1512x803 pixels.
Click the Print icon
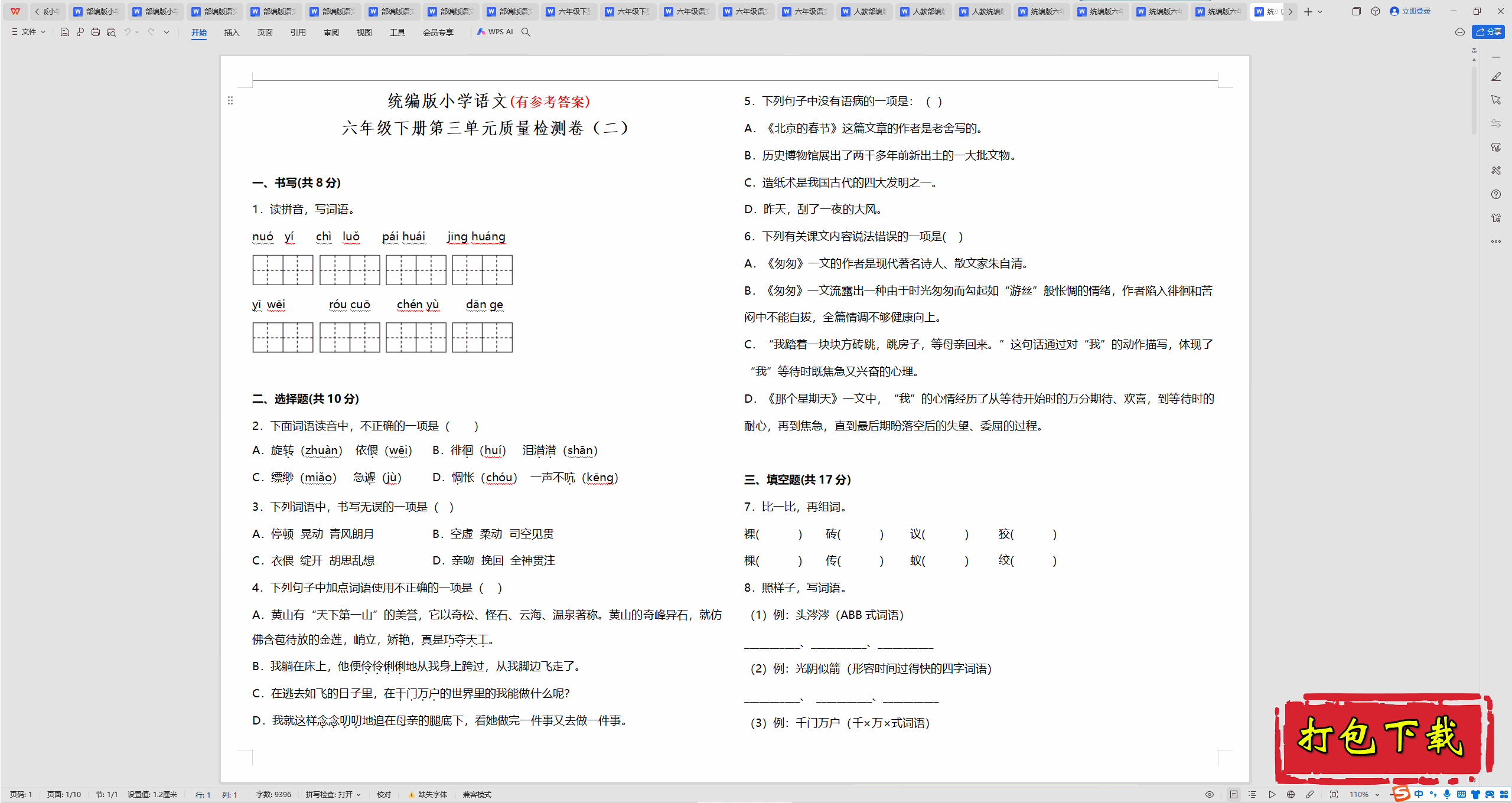coord(96,32)
